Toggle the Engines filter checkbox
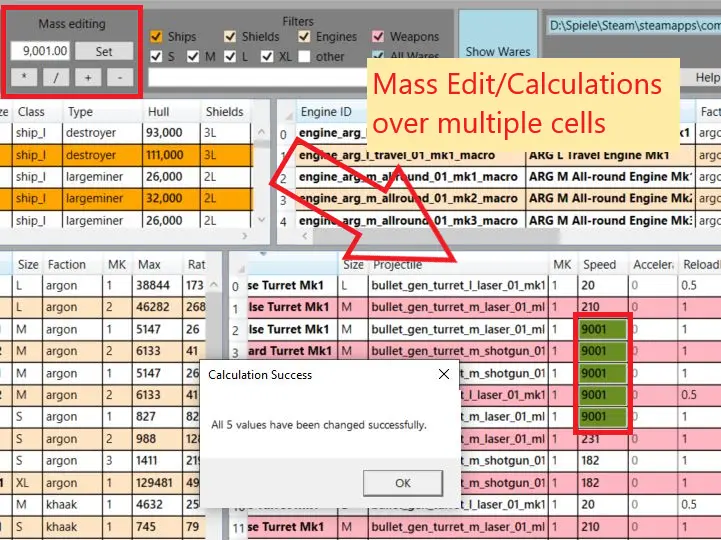Image resolution: width=721 pixels, height=540 pixels. click(304, 36)
